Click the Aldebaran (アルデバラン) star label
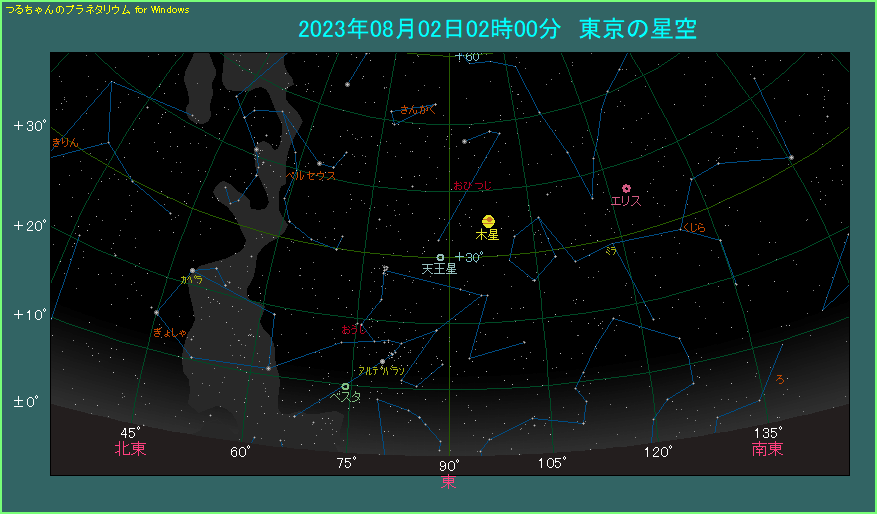 pos(381,370)
